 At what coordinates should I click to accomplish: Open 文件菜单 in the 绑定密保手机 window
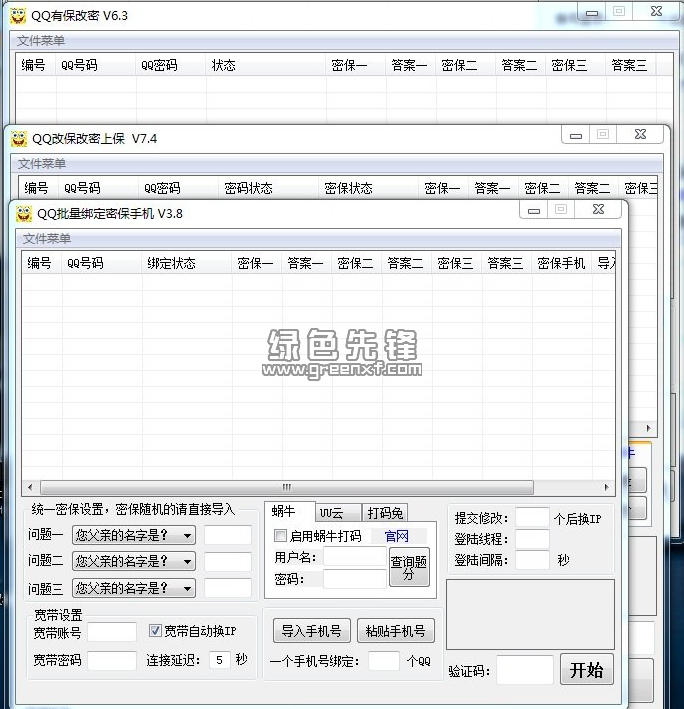tap(47, 239)
